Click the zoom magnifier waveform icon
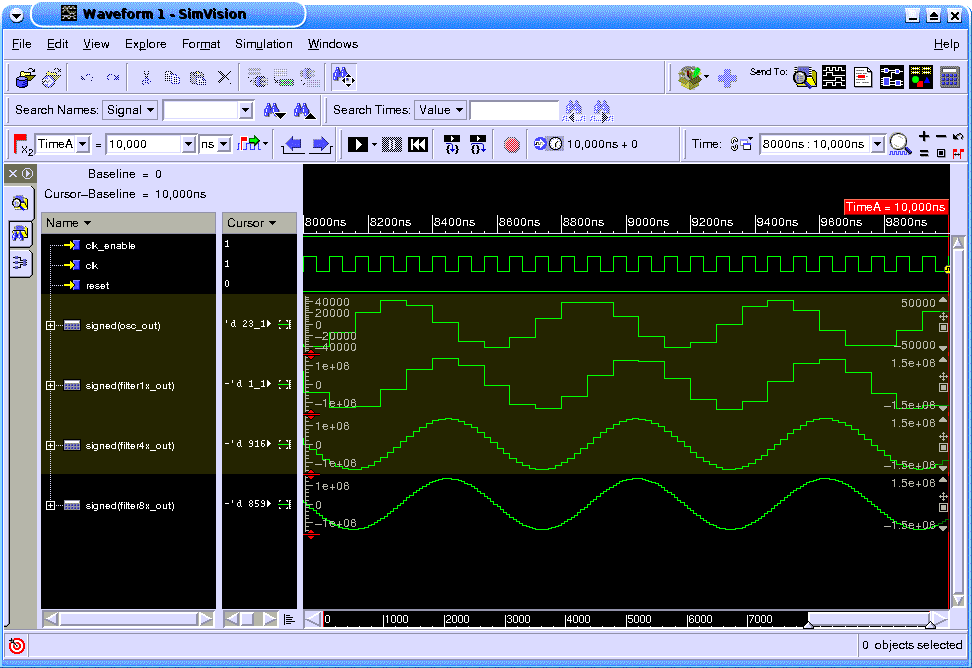 tap(900, 144)
